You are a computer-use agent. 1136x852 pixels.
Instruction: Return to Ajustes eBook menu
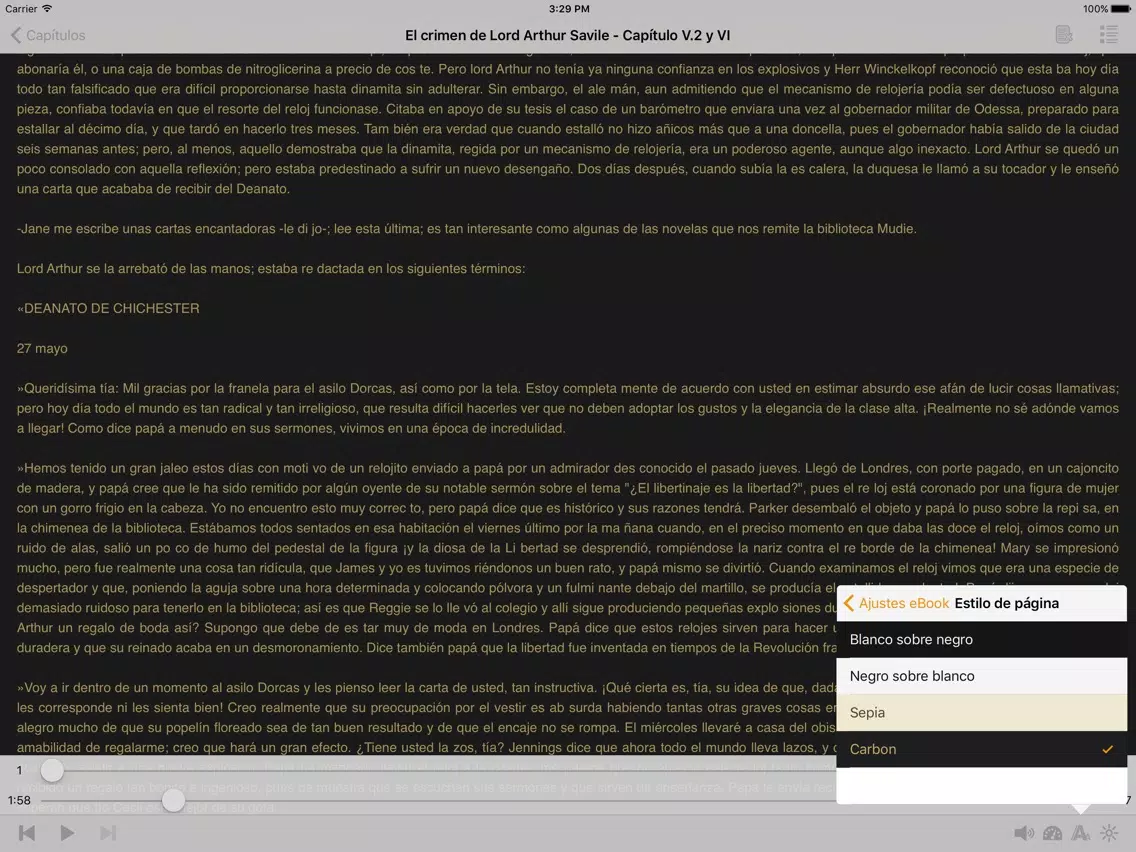point(903,603)
